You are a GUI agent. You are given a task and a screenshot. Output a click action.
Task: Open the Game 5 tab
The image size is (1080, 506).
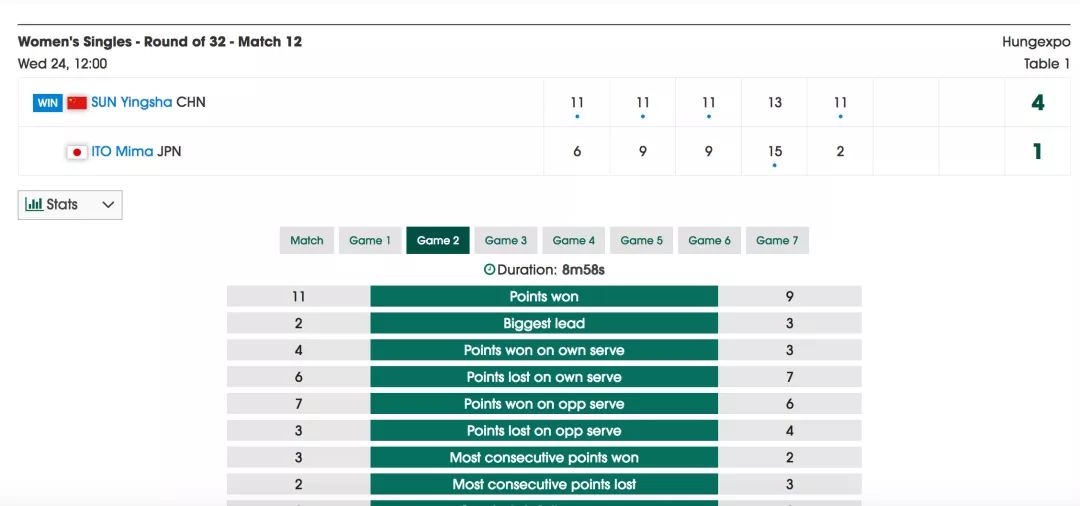[x=642, y=240]
